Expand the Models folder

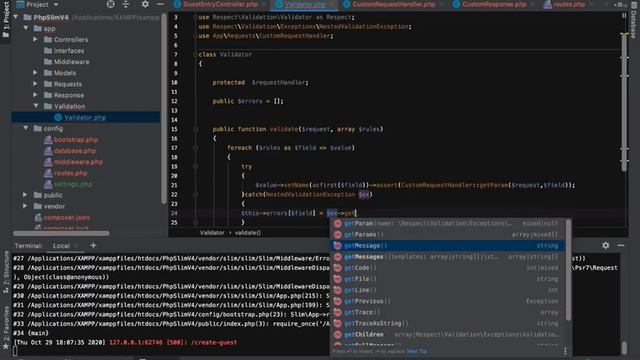tap(36, 73)
